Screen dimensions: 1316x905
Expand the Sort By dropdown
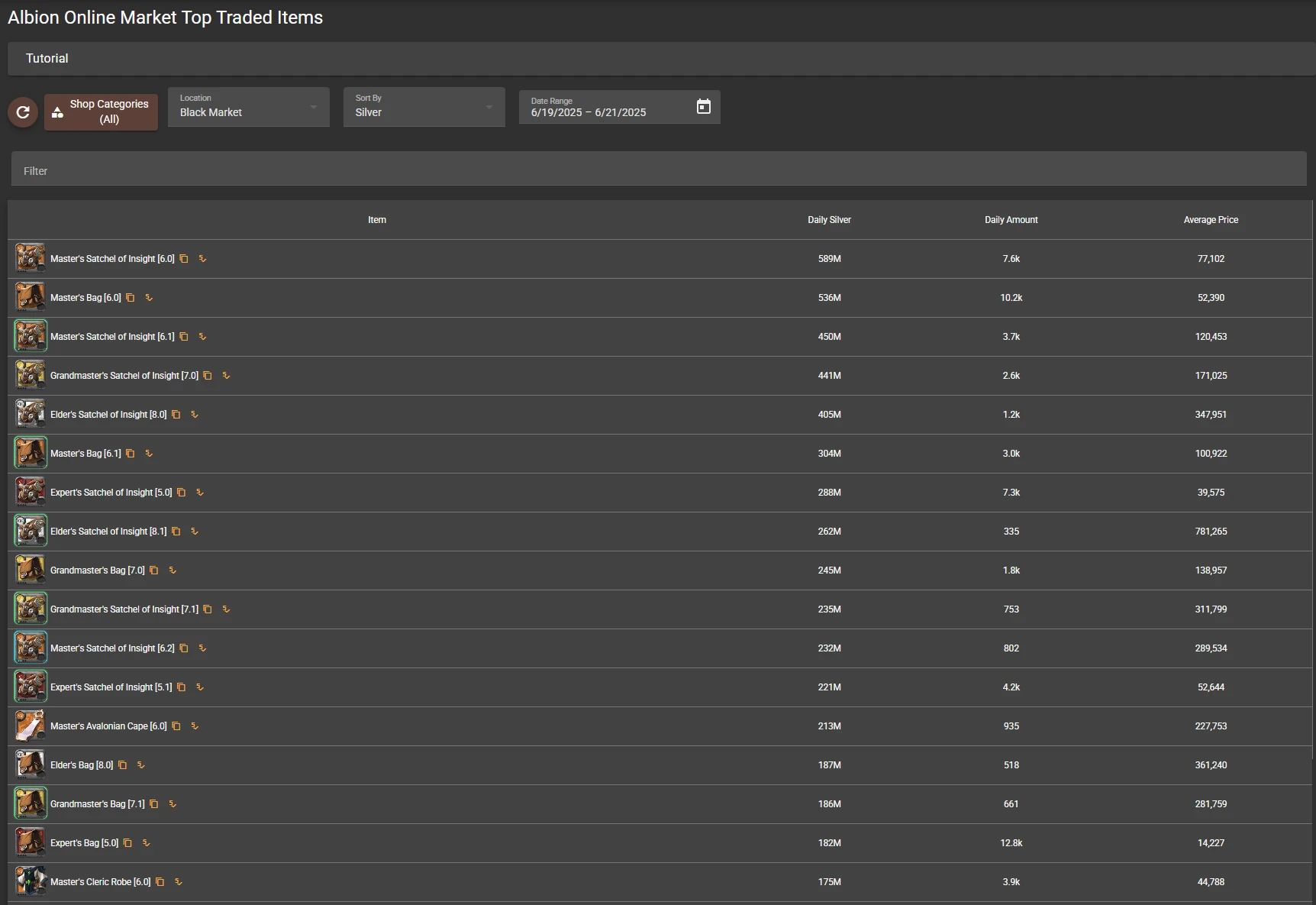click(424, 107)
